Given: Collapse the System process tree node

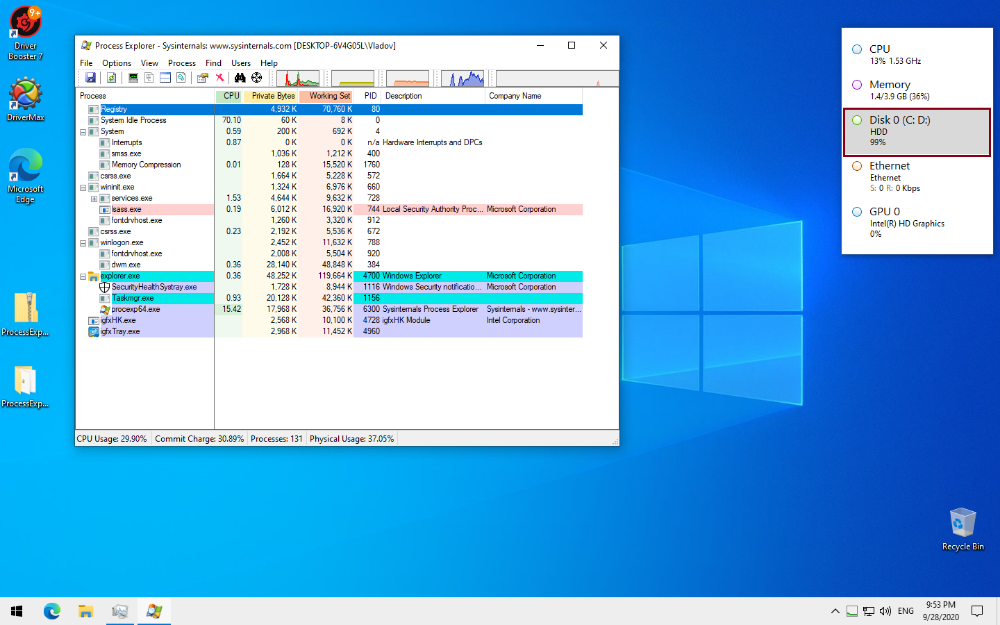Looking at the screenshot, I should [x=83, y=132].
